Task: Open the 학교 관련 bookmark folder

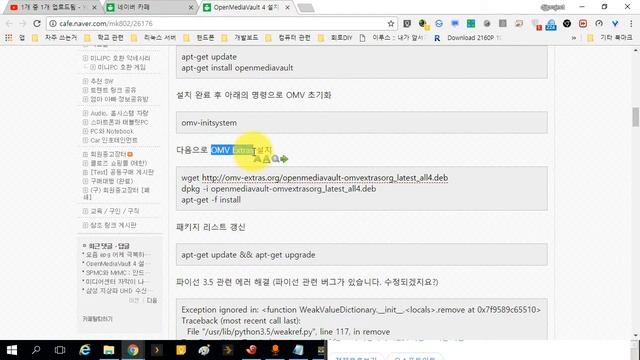Action: point(104,38)
